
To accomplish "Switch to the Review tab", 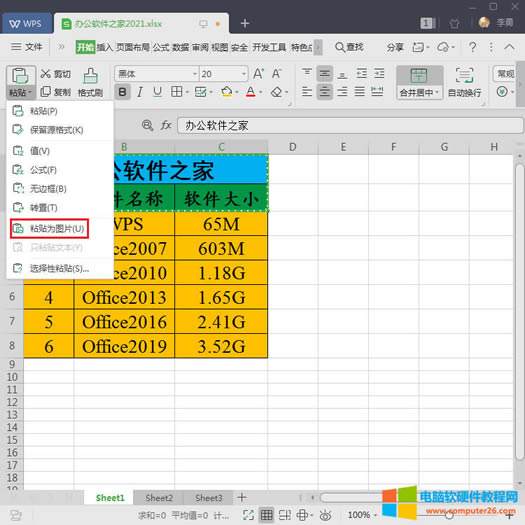I will coord(200,47).
